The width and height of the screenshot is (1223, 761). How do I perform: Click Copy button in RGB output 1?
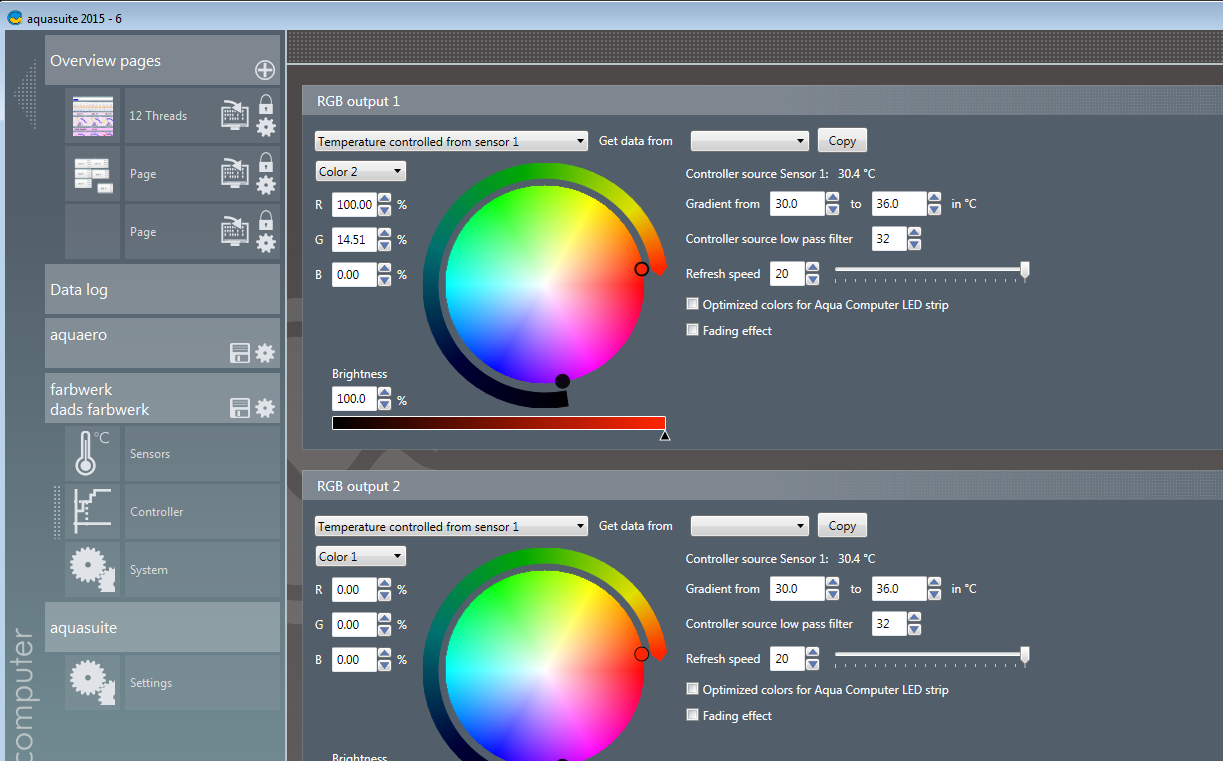click(842, 141)
